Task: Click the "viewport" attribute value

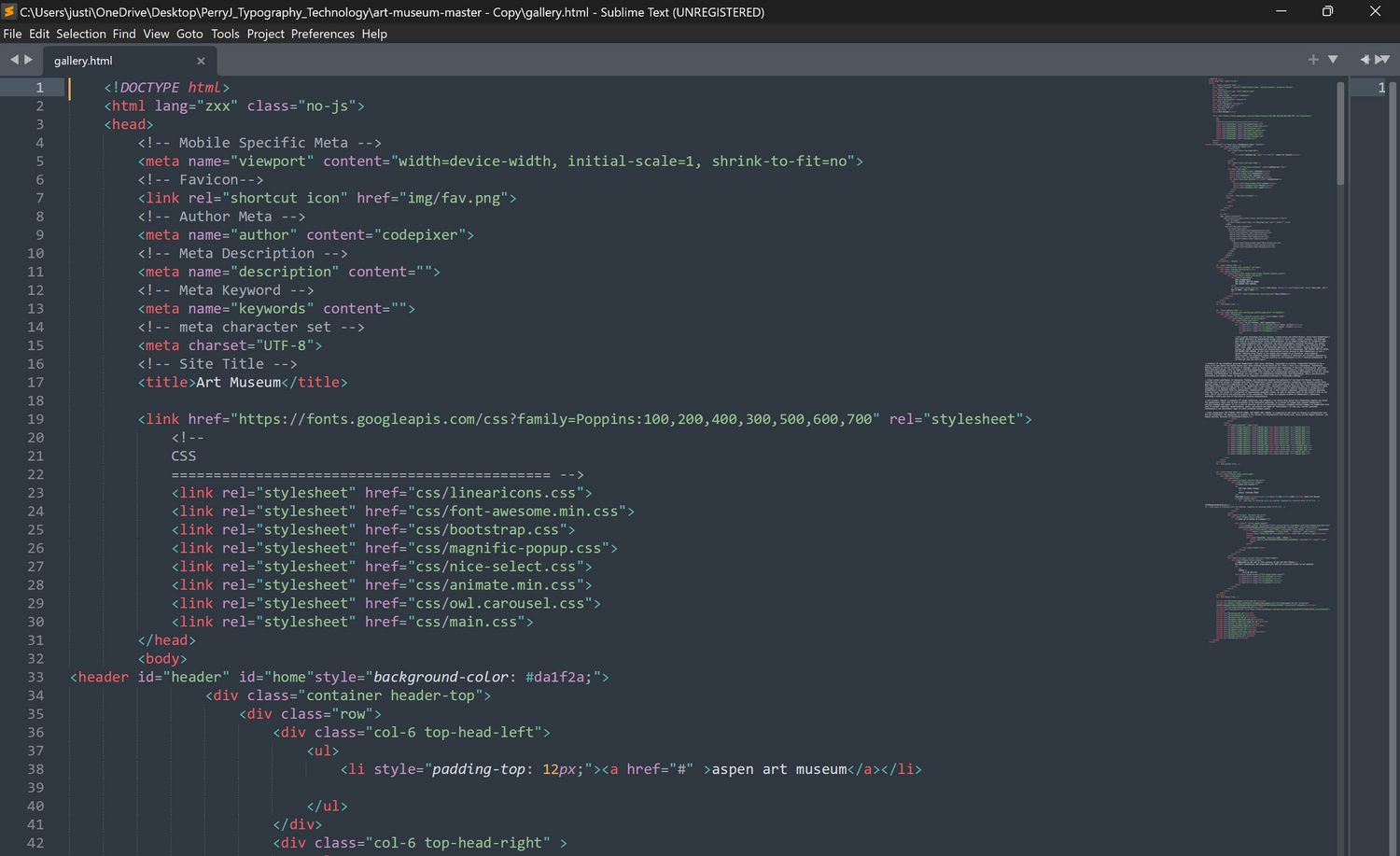Action: tap(273, 161)
